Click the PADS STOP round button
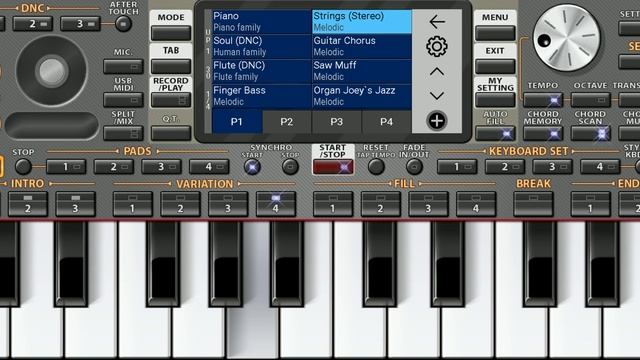The width and height of the screenshot is (640, 360). [x=23, y=167]
